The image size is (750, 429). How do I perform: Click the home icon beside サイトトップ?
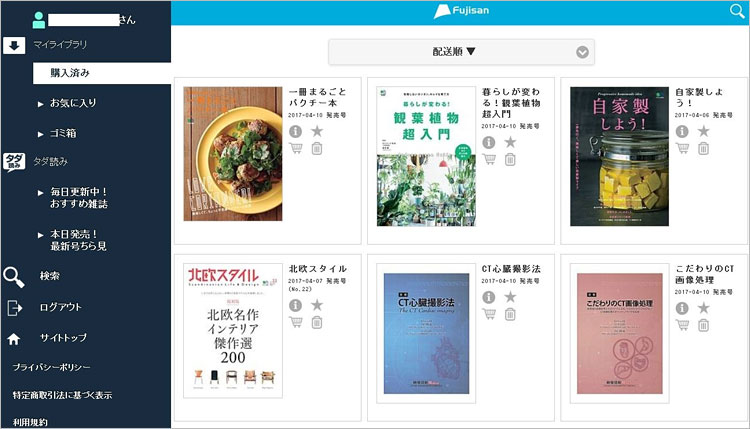[x=13, y=339]
